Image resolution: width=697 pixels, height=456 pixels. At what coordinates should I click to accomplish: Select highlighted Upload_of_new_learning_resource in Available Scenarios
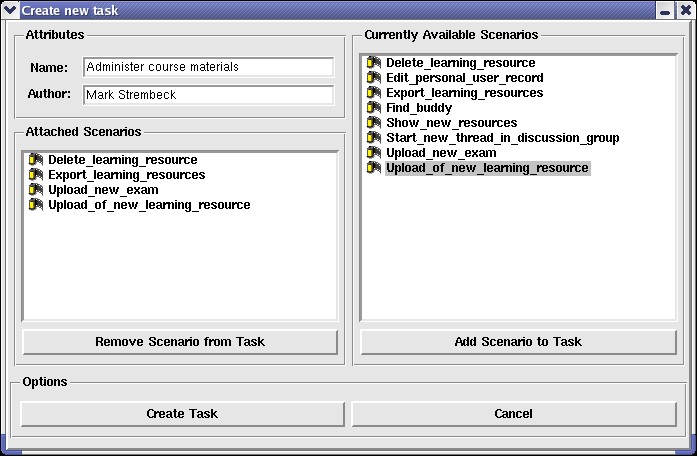[488, 168]
